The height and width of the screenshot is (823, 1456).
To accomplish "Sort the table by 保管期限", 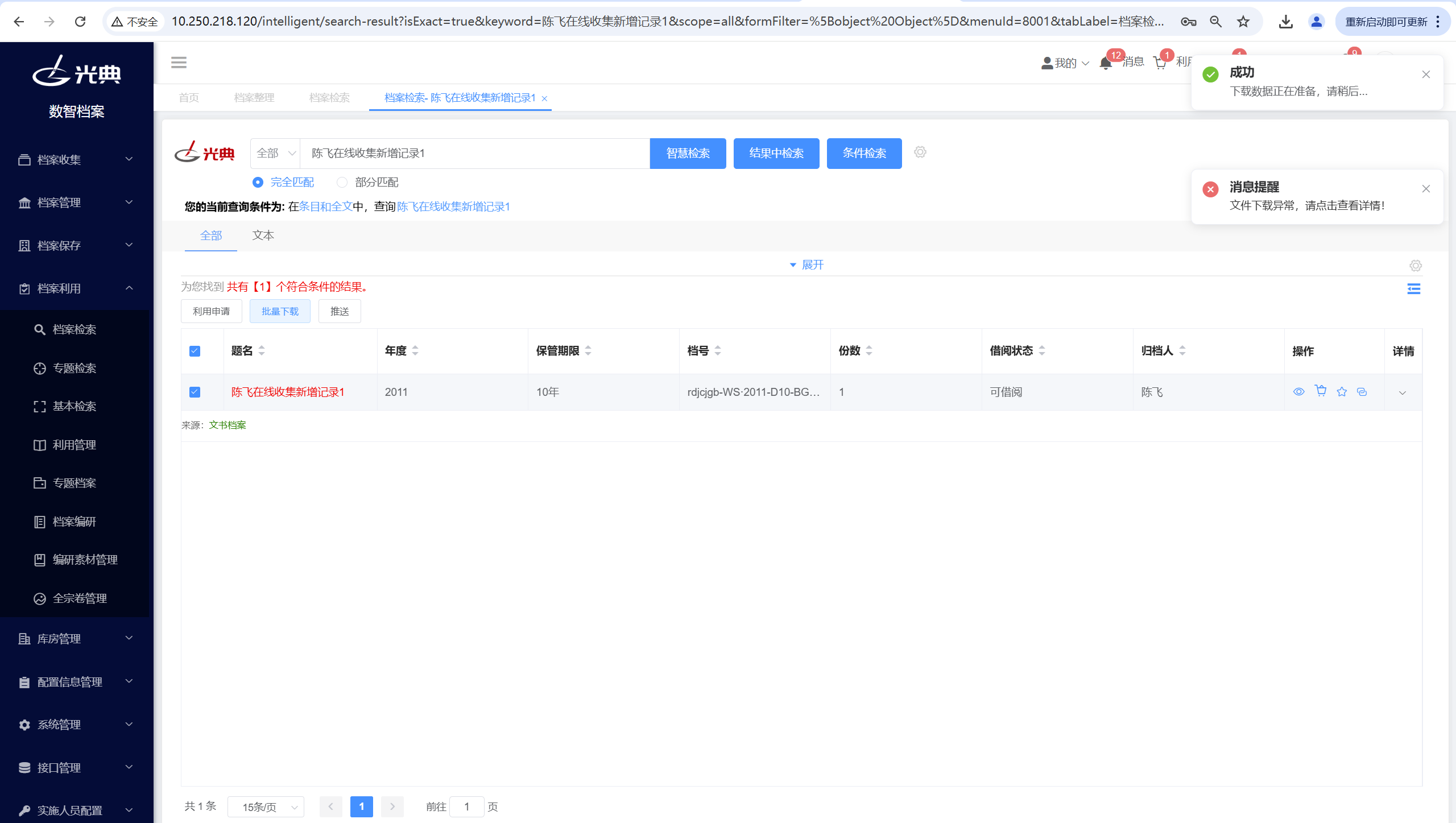I will (x=588, y=351).
